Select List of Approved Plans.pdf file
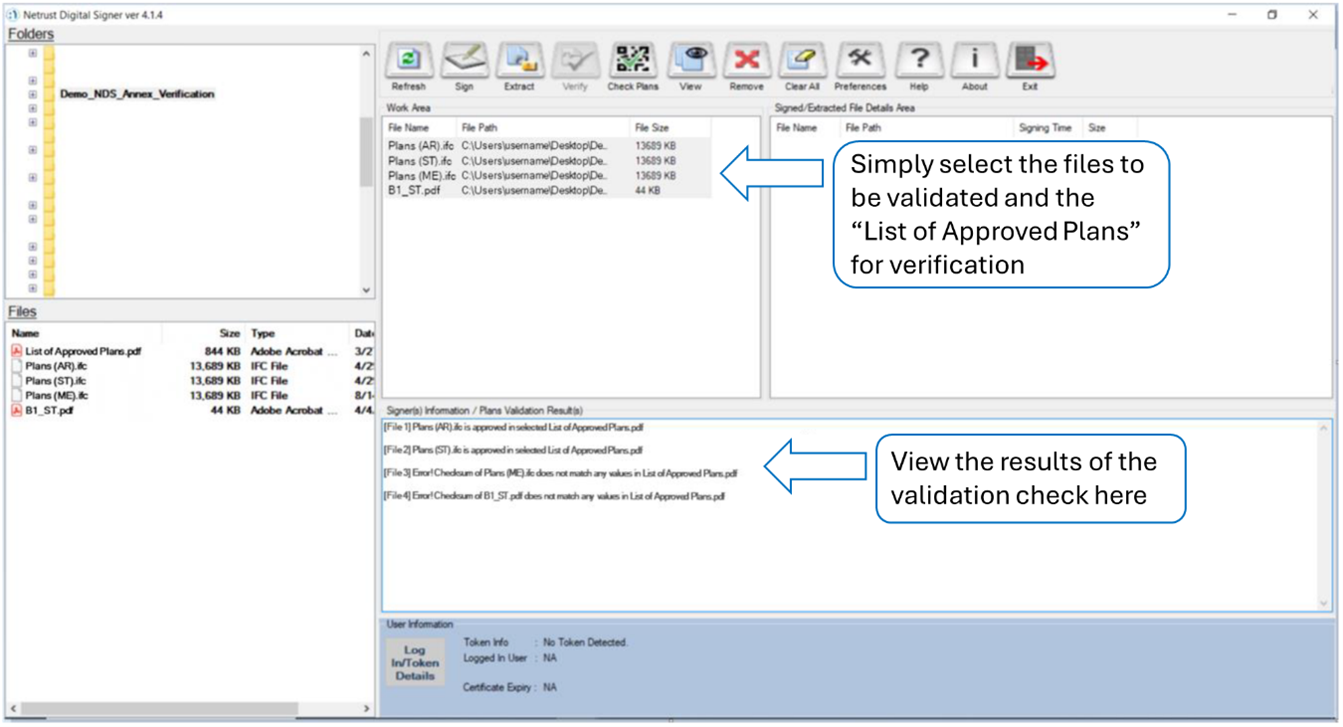 [82, 352]
